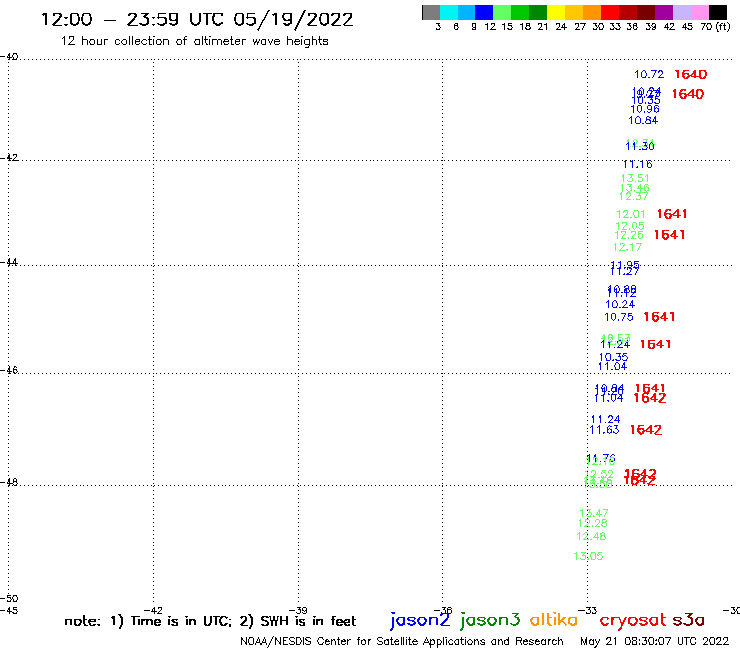The width and height of the screenshot is (740, 650).
Task: Click the green 12.28 wave height
Action: pyautogui.click(x=592, y=523)
